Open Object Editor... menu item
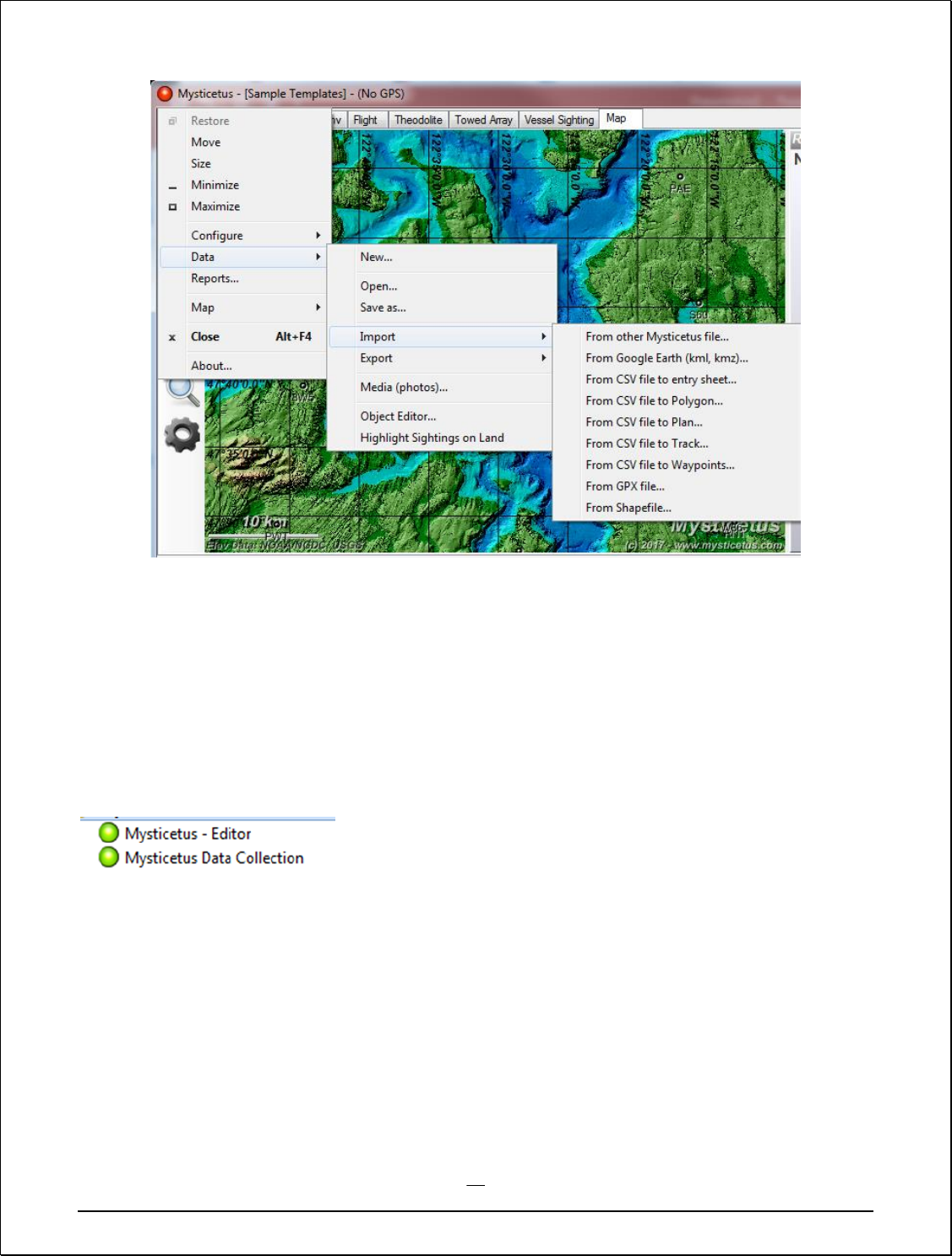This screenshot has height=1256, width=952. pyautogui.click(x=441, y=416)
